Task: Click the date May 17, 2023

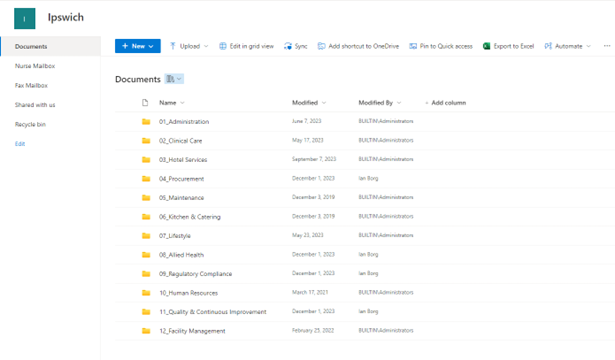Action: pyautogui.click(x=308, y=140)
